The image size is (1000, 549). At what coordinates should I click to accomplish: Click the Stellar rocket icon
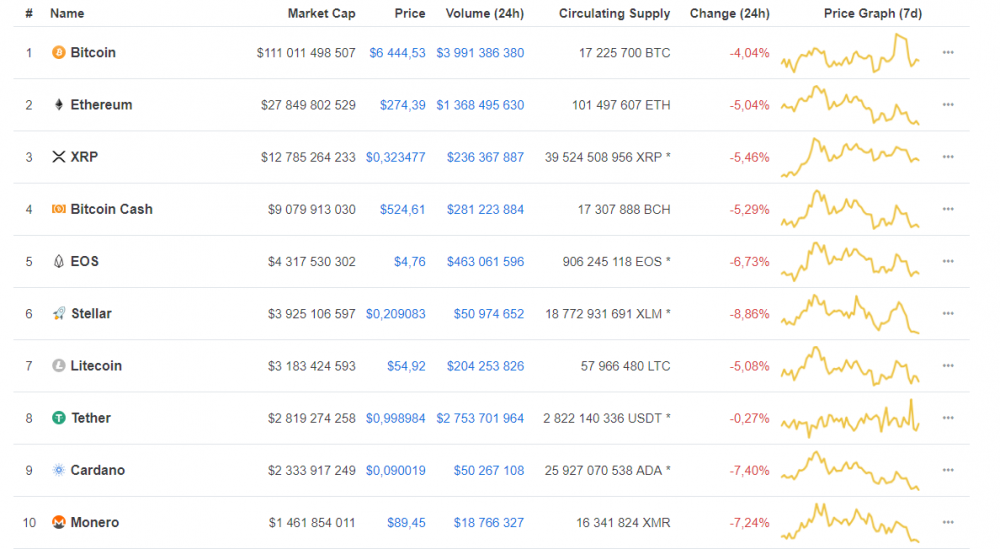coord(59,314)
